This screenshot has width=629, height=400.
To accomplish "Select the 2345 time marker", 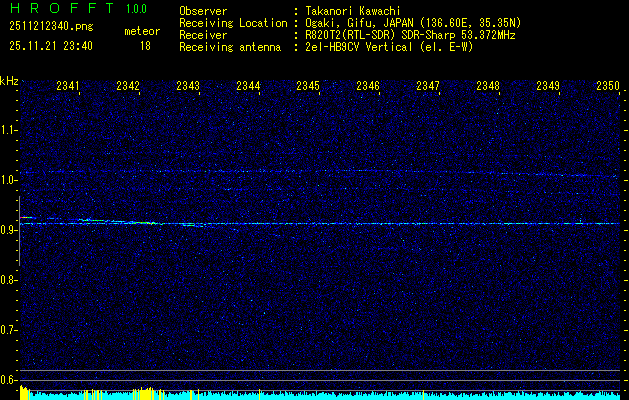I will (308, 87).
